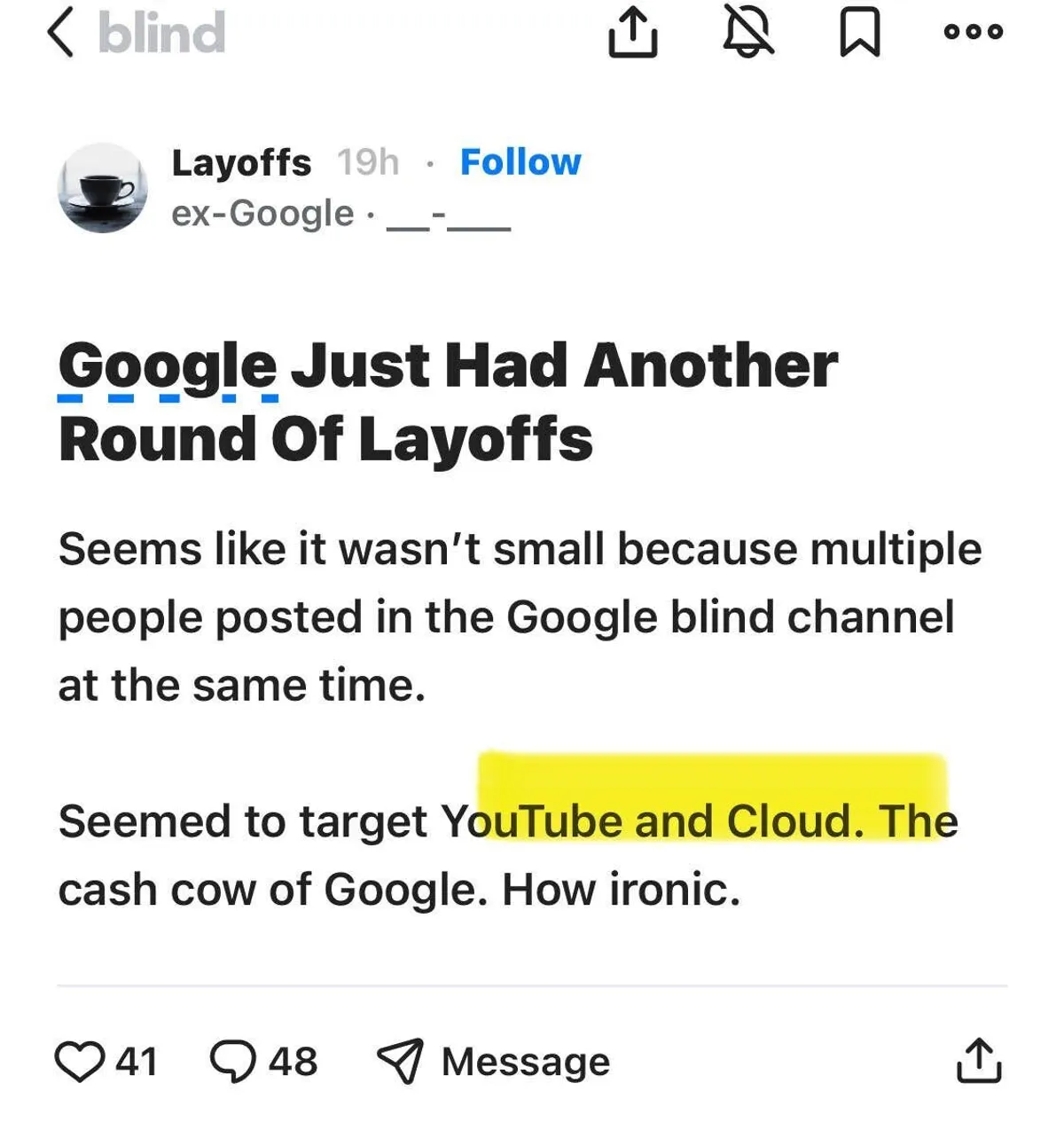Tap the paper plane Message icon
This screenshot has height=1146, width=1064.
pyautogui.click(x=400, y=1061)
